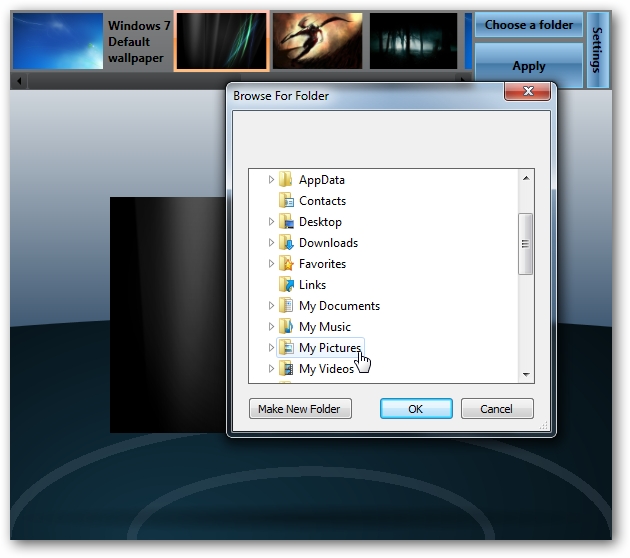Expand the My Documents tree node
The width and height of the screenshot is (630, 558).
point(271,305)
